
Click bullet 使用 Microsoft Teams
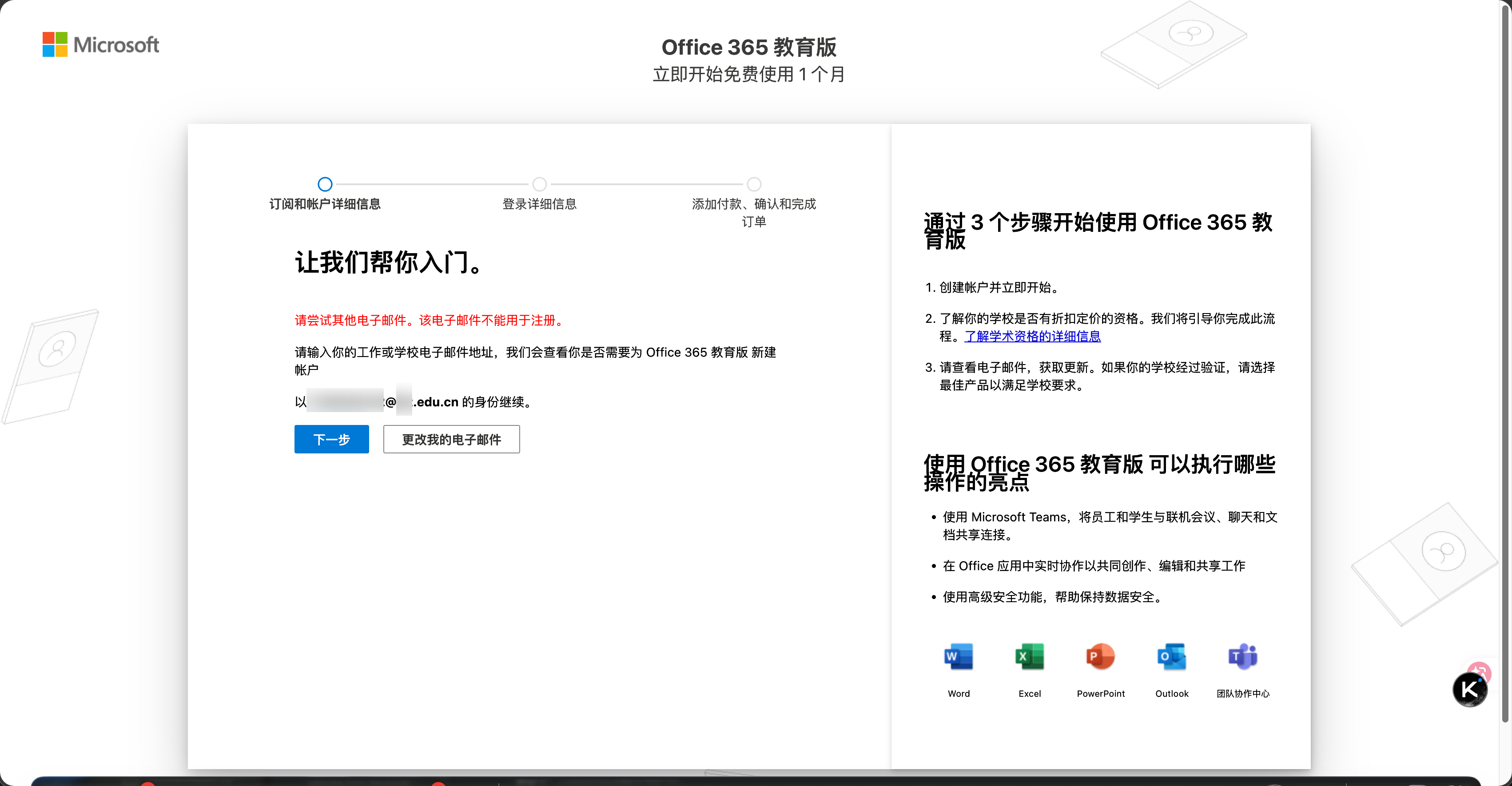tap(1110, 526)
